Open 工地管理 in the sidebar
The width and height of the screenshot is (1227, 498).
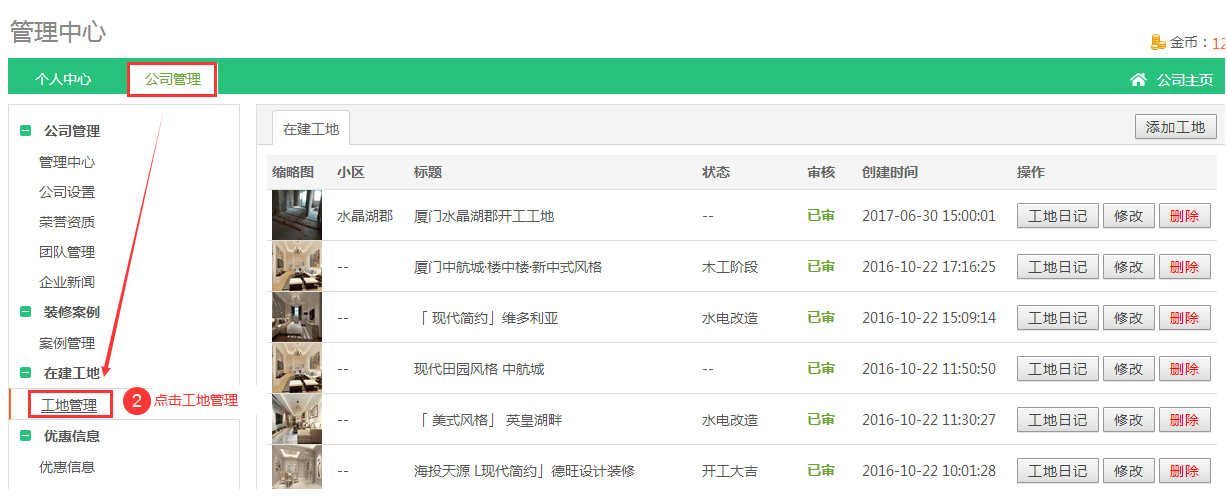69,405
